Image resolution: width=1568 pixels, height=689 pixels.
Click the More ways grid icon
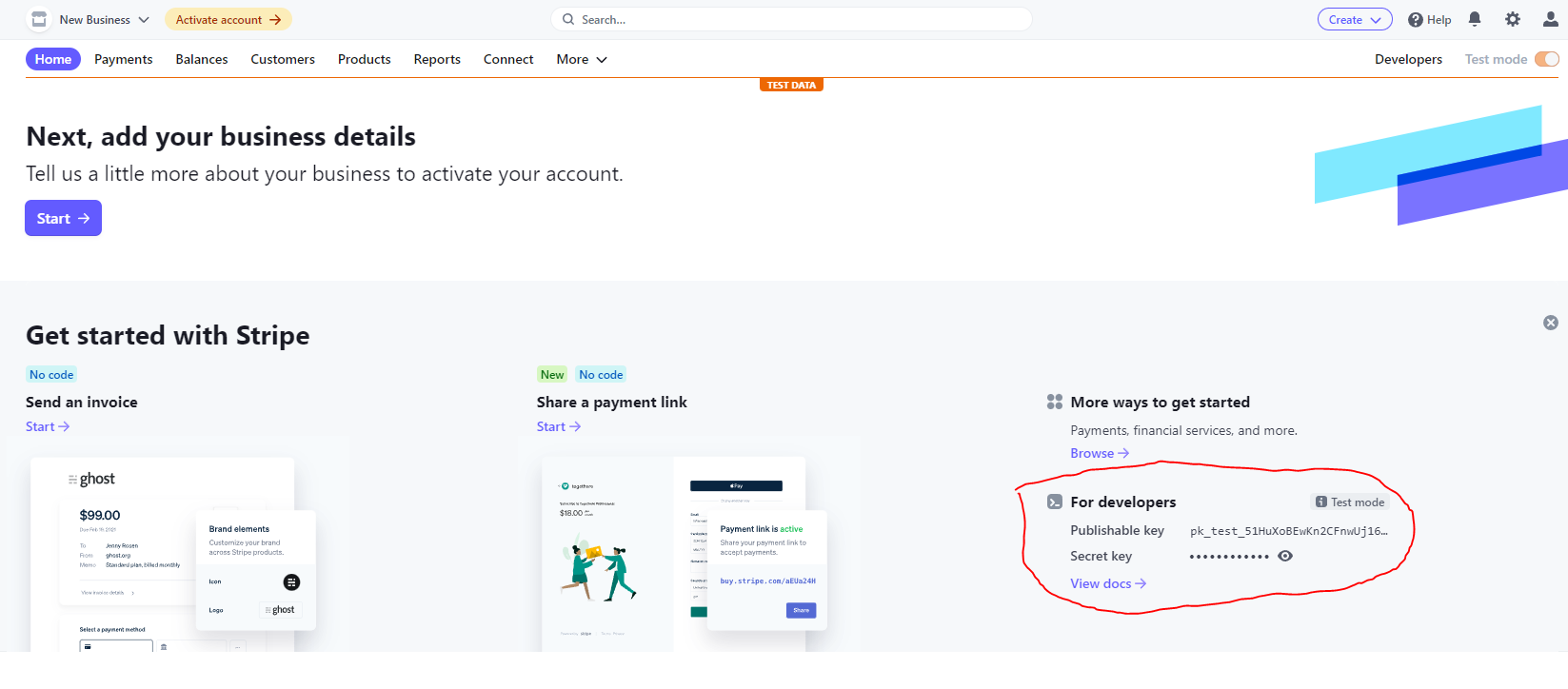pyautogui.click(x=1055, y=403)
